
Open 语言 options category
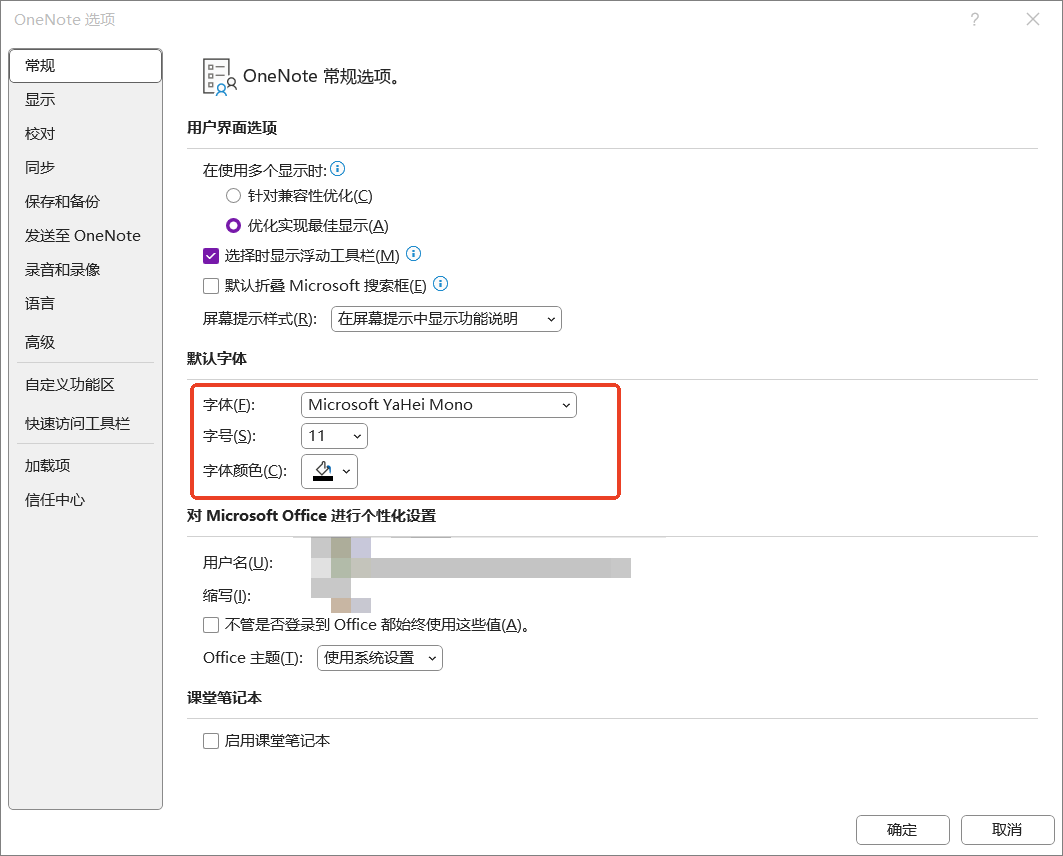[x=85, y=303]
